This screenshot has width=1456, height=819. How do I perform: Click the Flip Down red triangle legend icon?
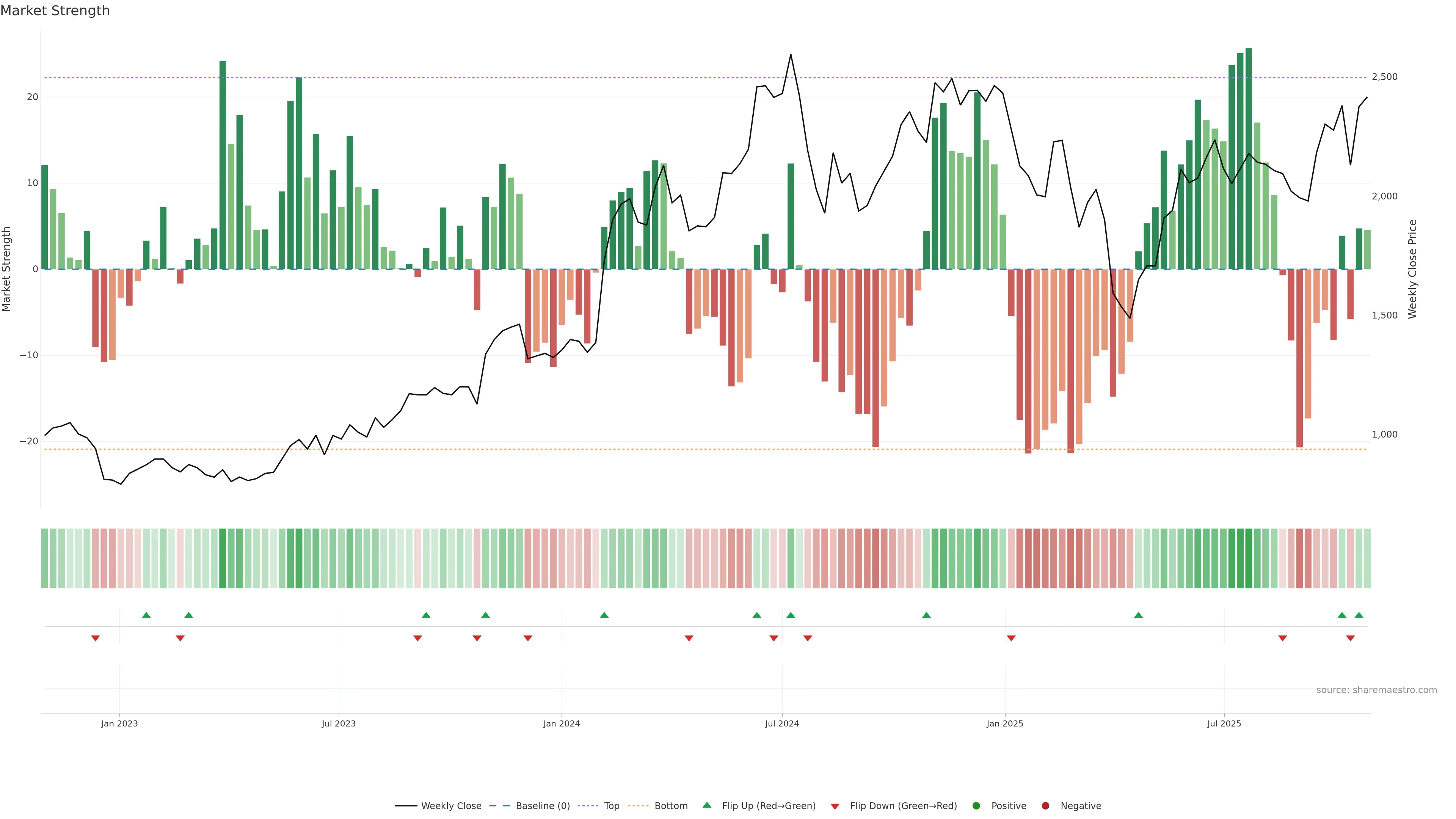coord(835,806)
